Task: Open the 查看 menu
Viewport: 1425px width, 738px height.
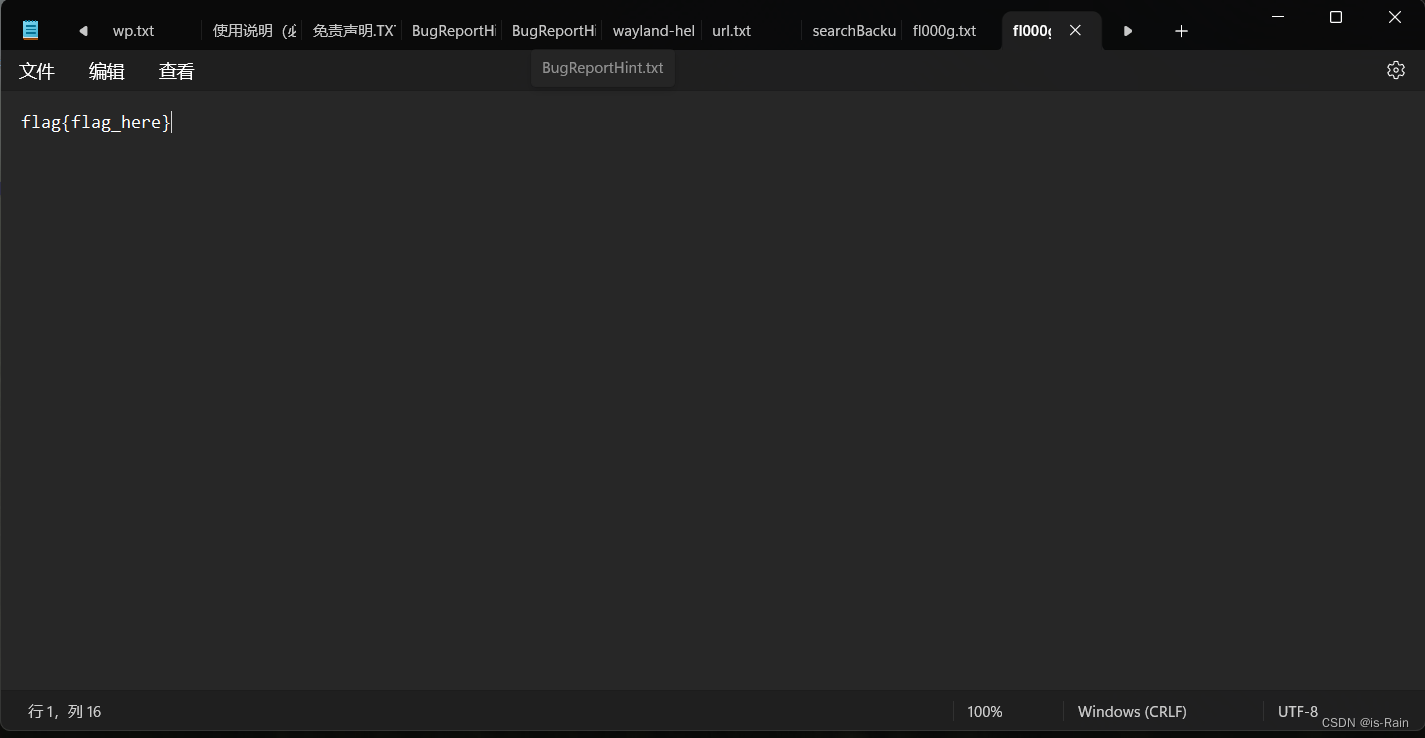Action: coord(176,71)
